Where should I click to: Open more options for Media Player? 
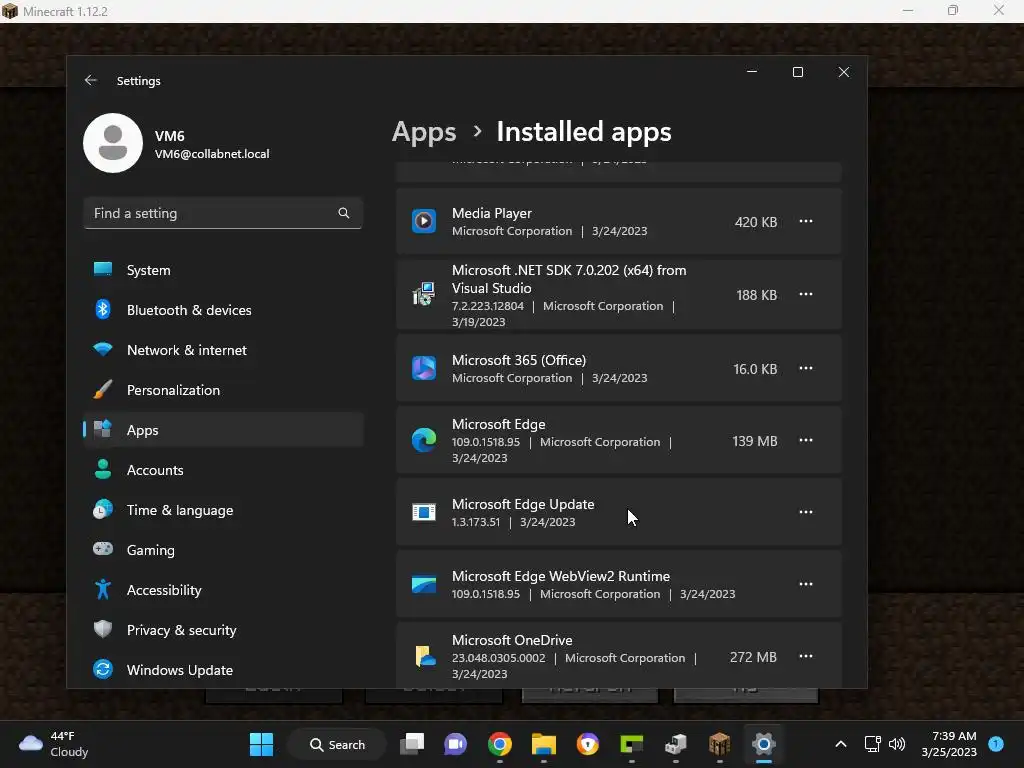[806, 221]
